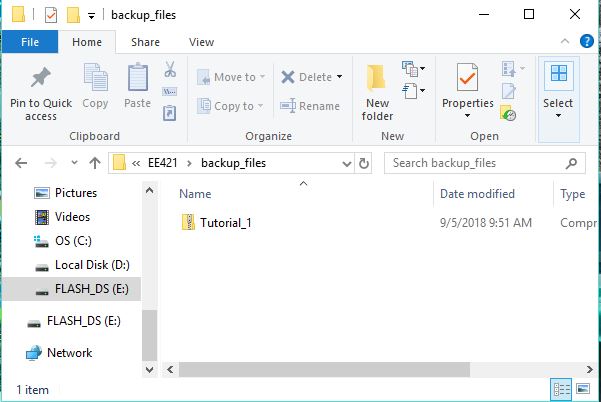Open Network in the navigation pane
The height and width of the screenshot is (402, 601).
(59, 353)
